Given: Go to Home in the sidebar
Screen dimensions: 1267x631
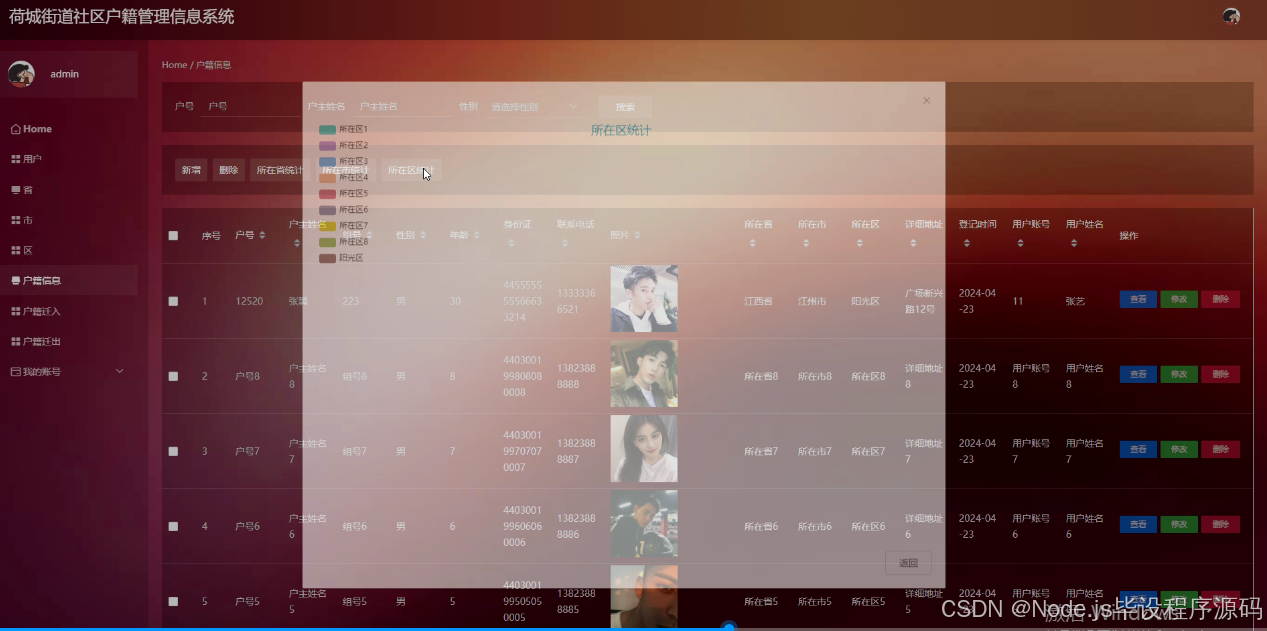Looking at the screenshot, I should tap(69, 129).
